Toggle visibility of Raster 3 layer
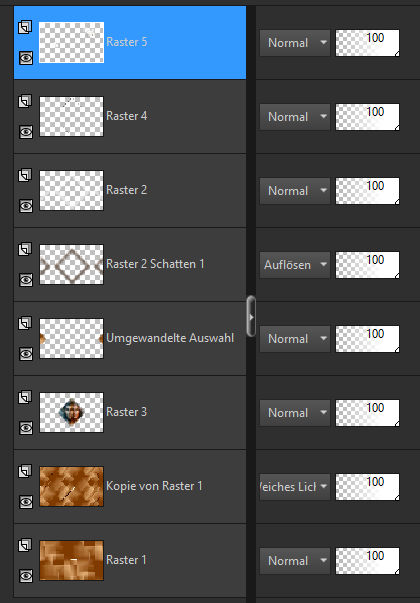420x603 pixels. (26, 428)
